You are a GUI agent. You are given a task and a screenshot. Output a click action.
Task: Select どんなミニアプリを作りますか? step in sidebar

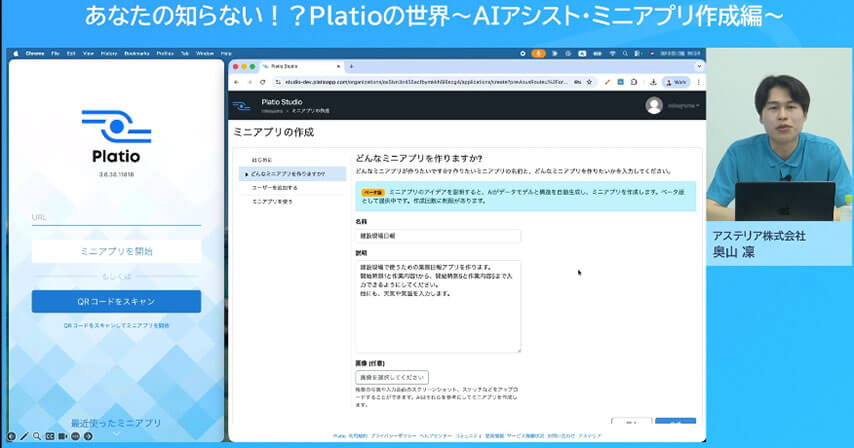pyautogui.click(x=292, y=174)
